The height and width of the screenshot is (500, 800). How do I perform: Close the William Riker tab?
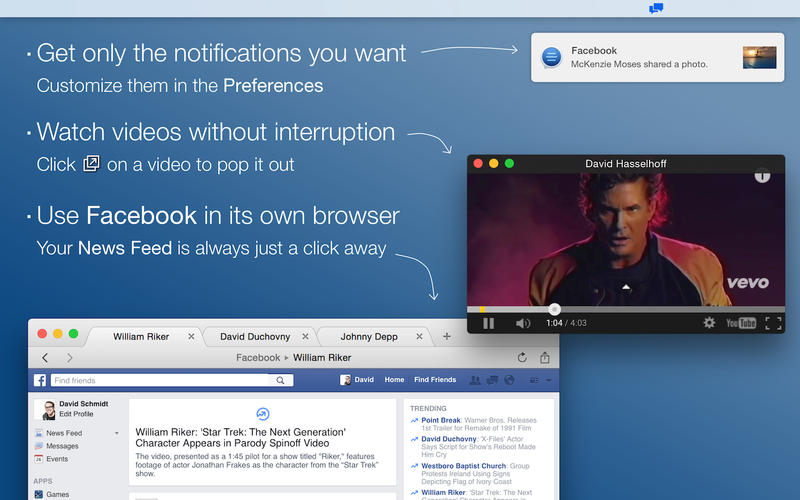pyautogui.click(x=191, y=337)
